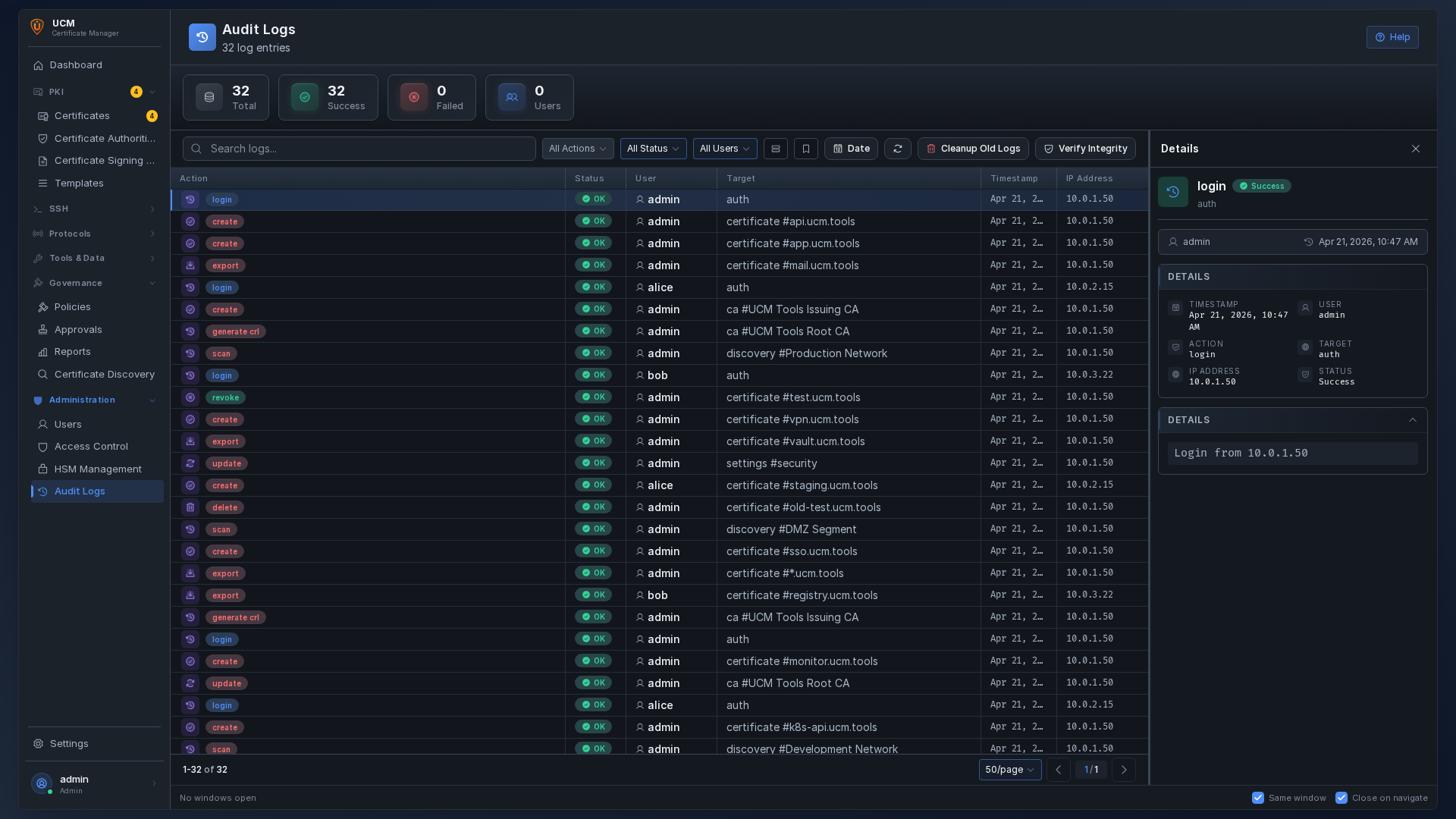Screen dimensions: 1456x819
Task: Go to previous page of logs
Action: pos(1059,770)
